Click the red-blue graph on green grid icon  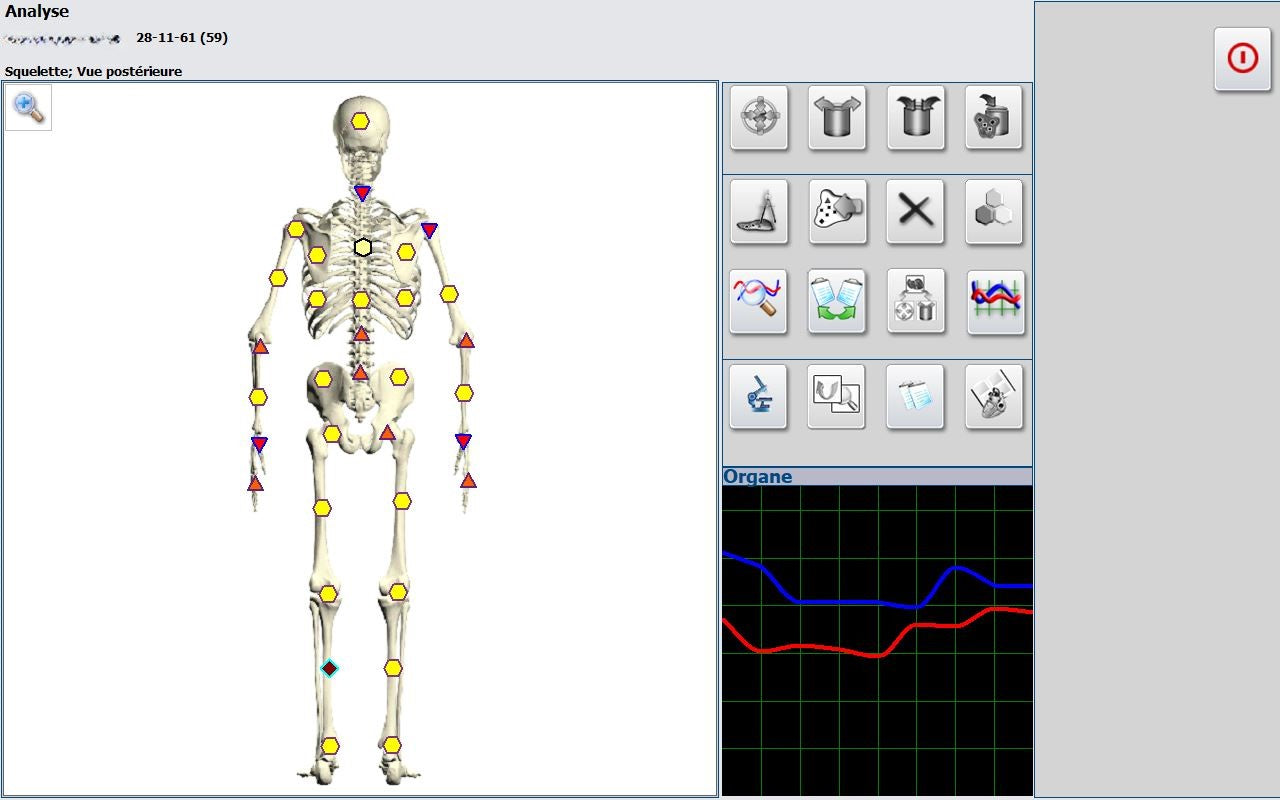click(x=996, y=301)
